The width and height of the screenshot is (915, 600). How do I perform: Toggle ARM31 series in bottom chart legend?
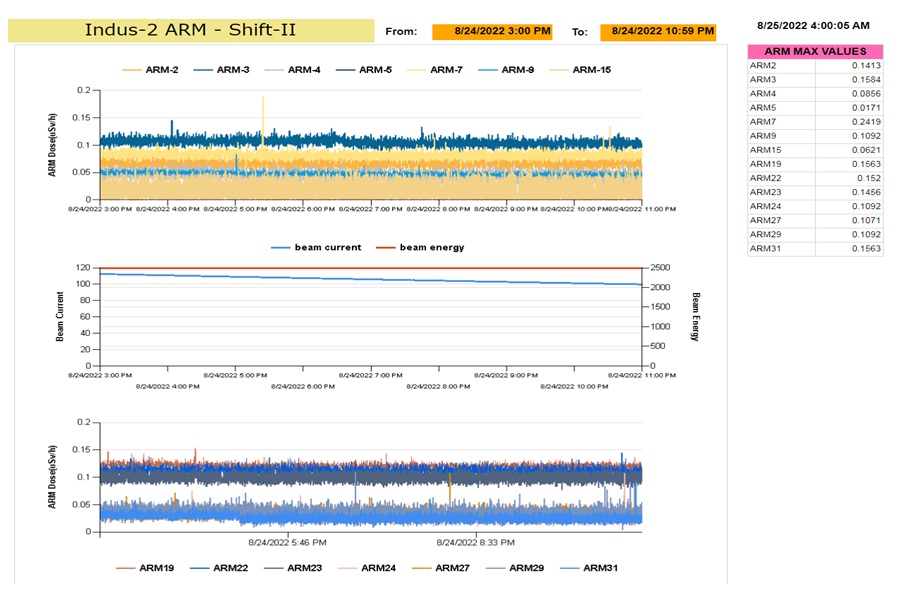589,568
